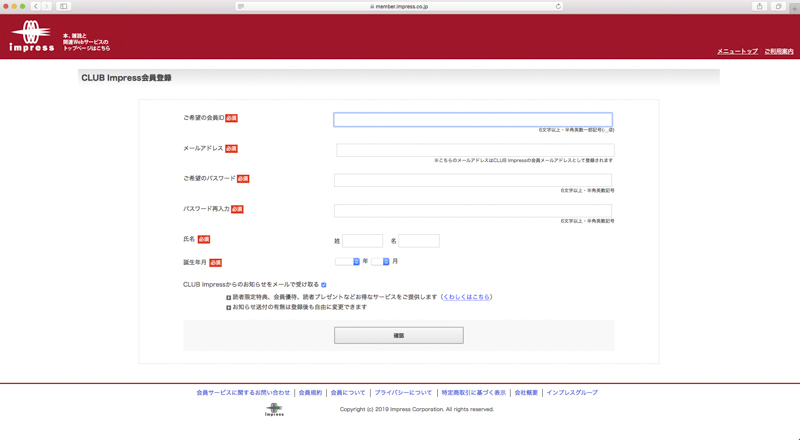
Task: Click the 確認 confirm button
Action: coord(399,335)
